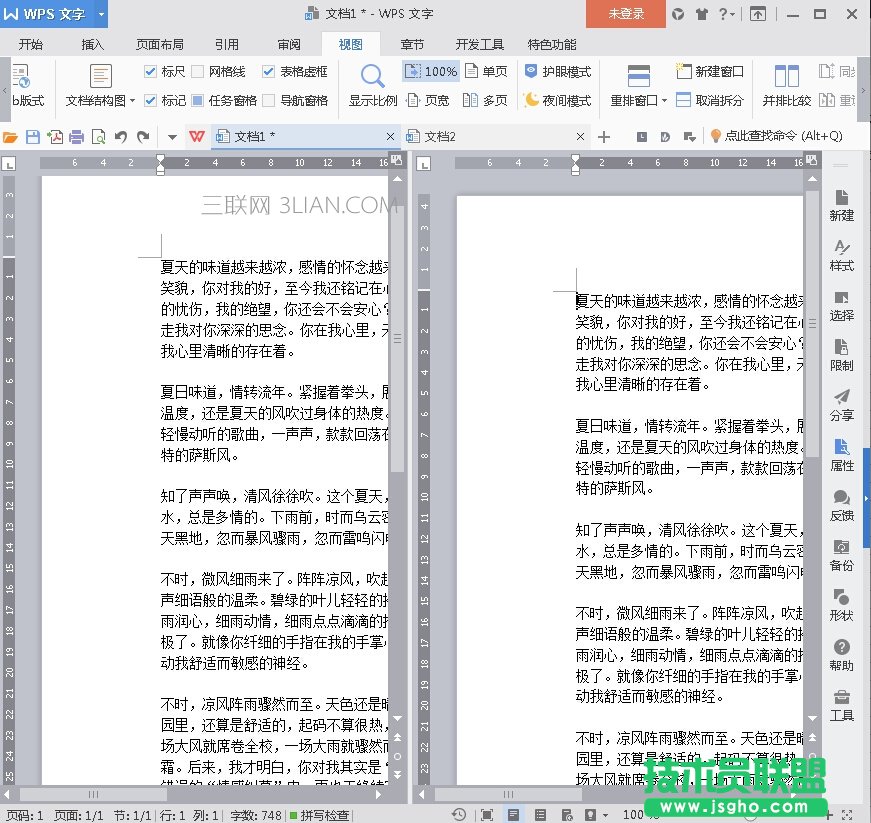The width and height of the screenshot is (871, 823).
Task: Open the 样式 styles sidebar panel
Action: [x=841, y=255]
